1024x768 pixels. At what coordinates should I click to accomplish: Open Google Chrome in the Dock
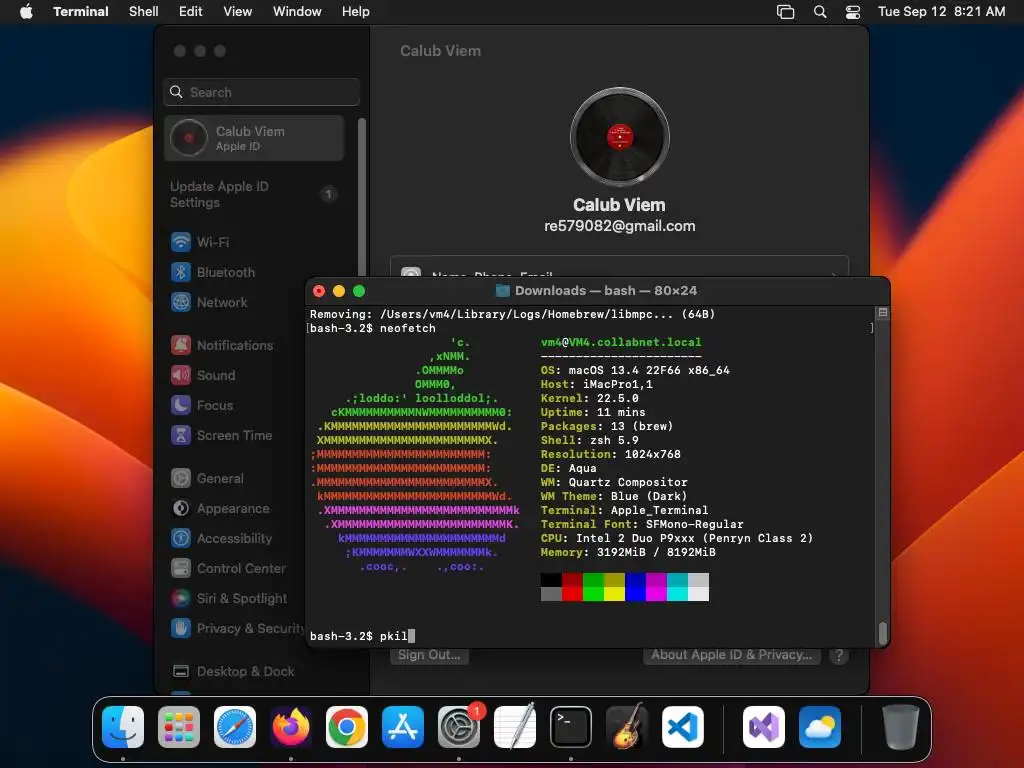coord(347,727)
